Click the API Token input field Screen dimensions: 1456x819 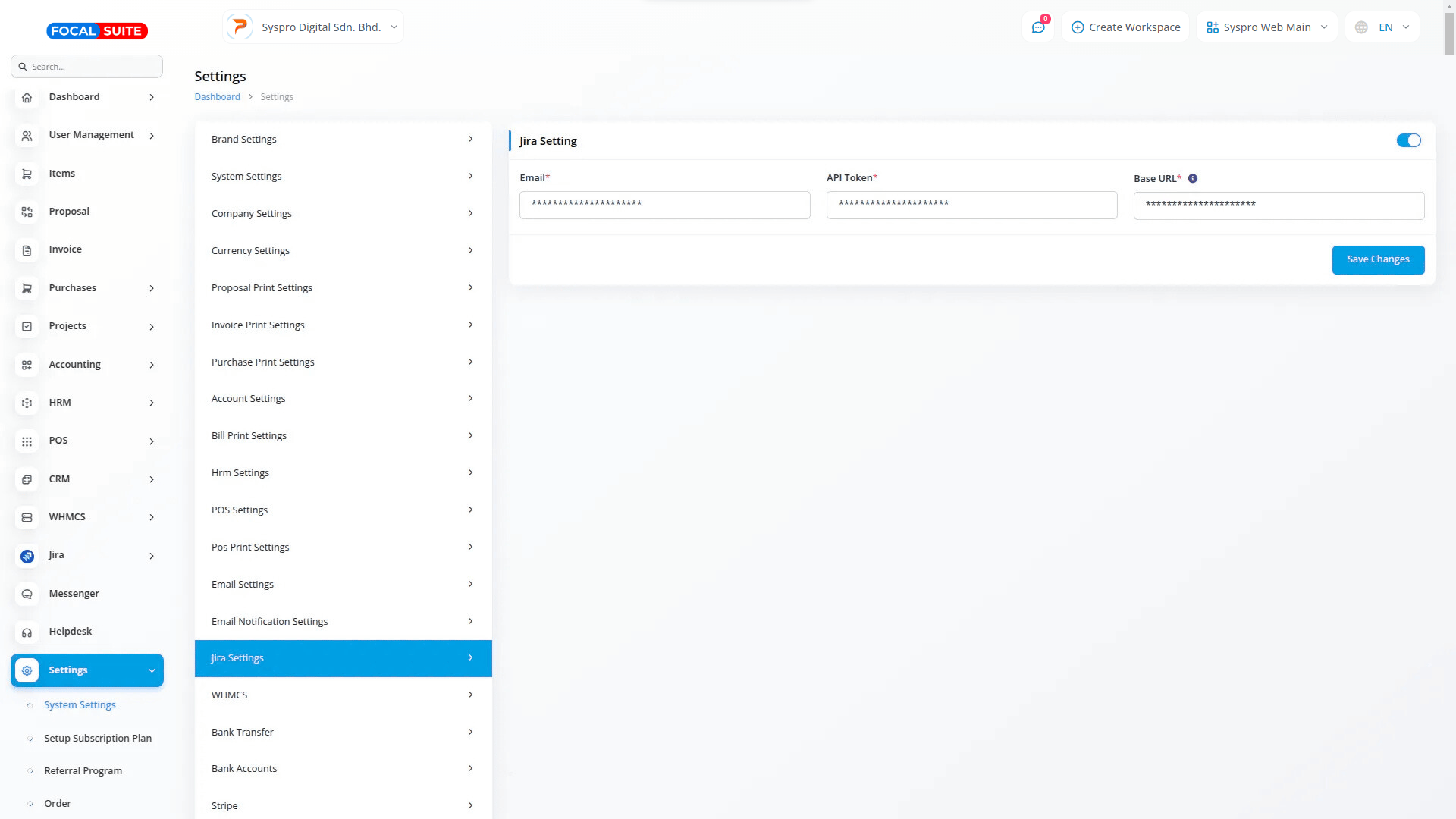[x=971, y=205]
